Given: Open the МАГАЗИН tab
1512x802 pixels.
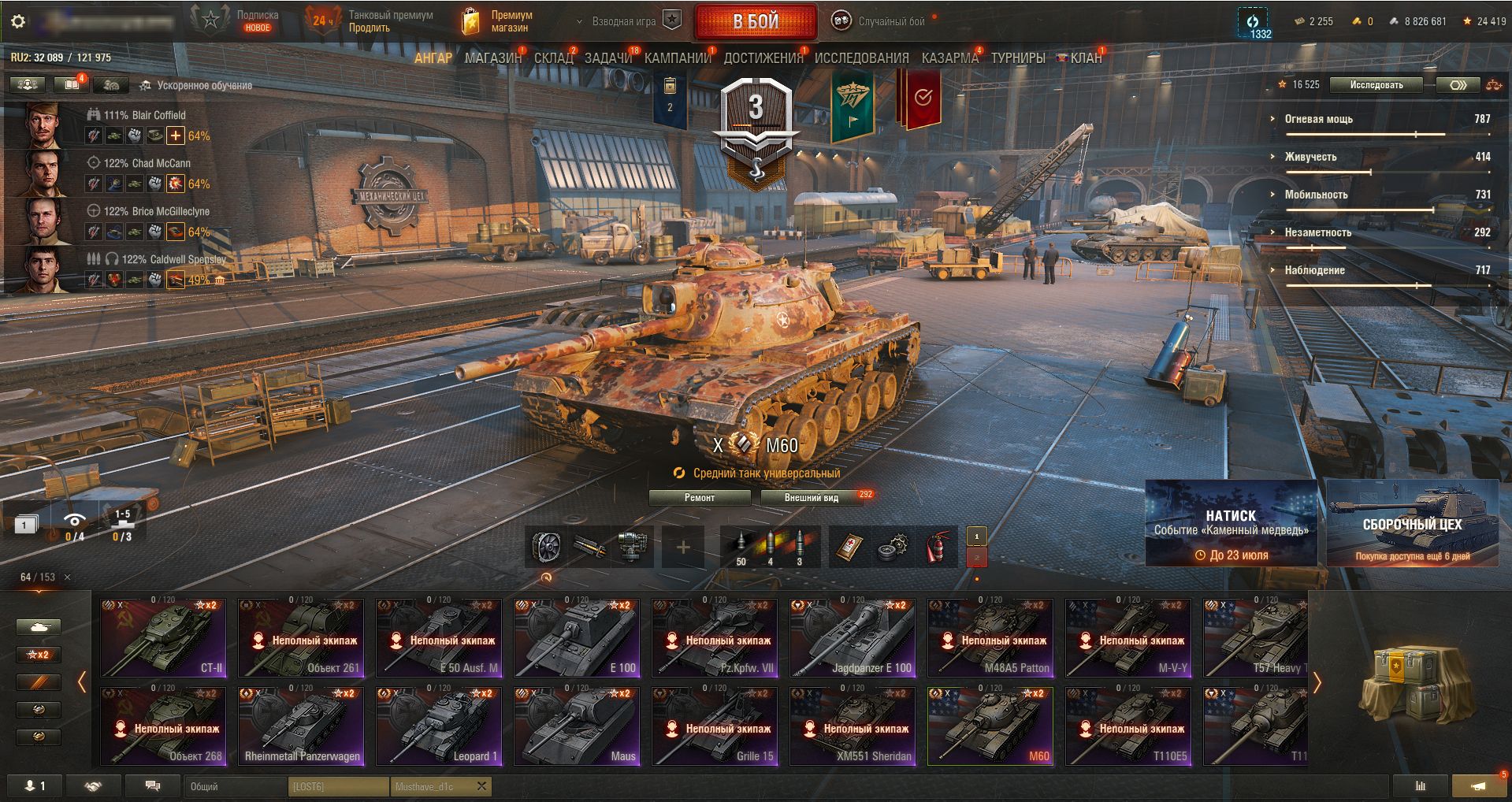Looking at the screenshot, I should [x=493, y=58].
